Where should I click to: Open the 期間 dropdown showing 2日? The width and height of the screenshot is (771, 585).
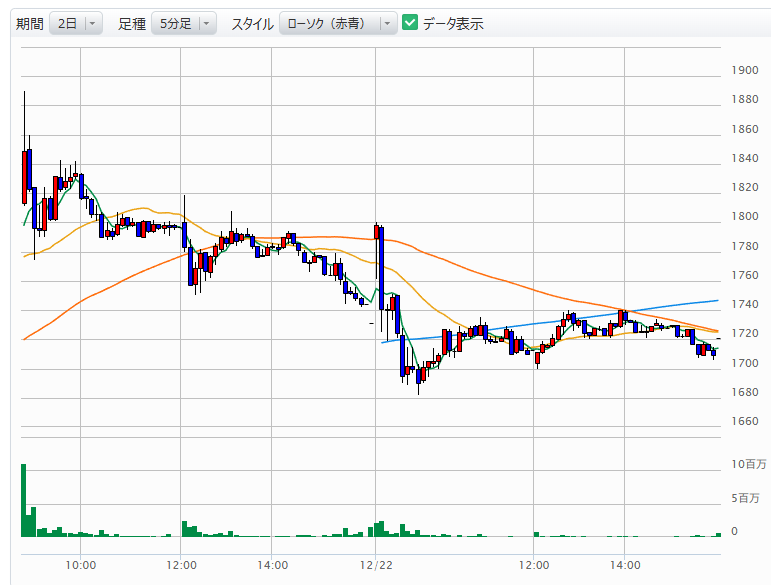click(75, 23)
